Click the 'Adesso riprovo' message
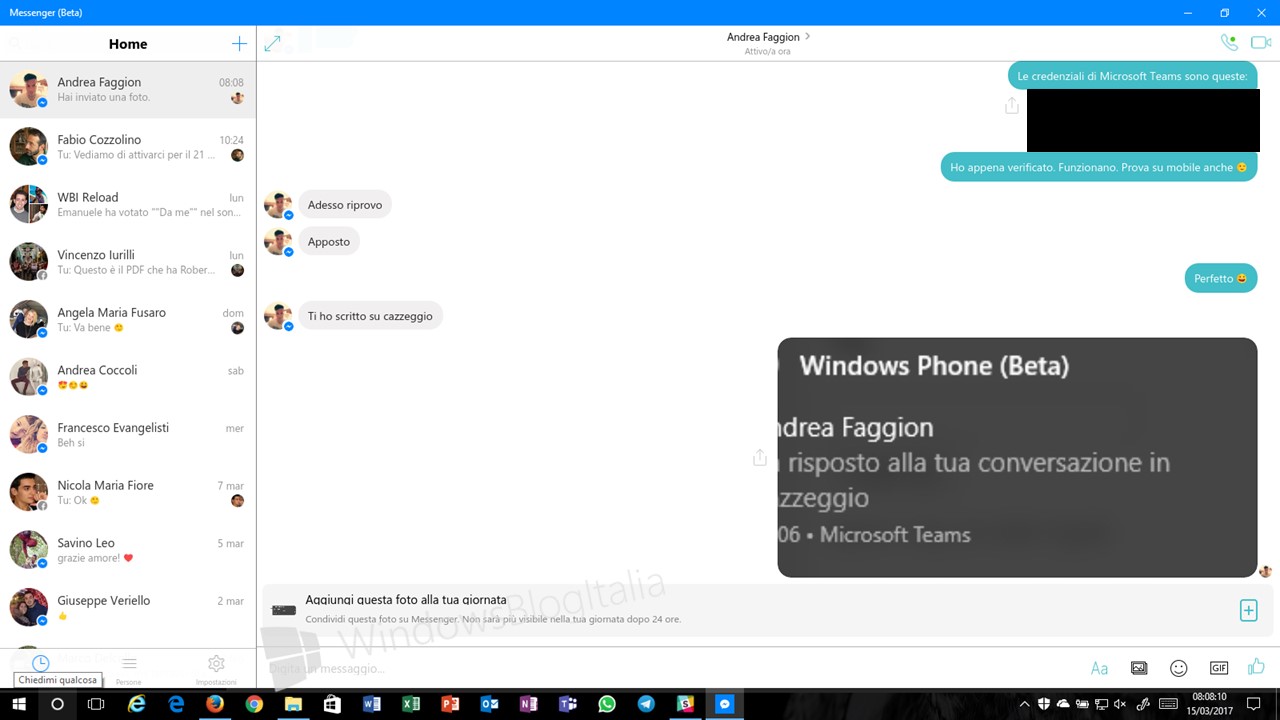Screen dimensions: 1280x720 pyautogui.click(x=345, y=205)
